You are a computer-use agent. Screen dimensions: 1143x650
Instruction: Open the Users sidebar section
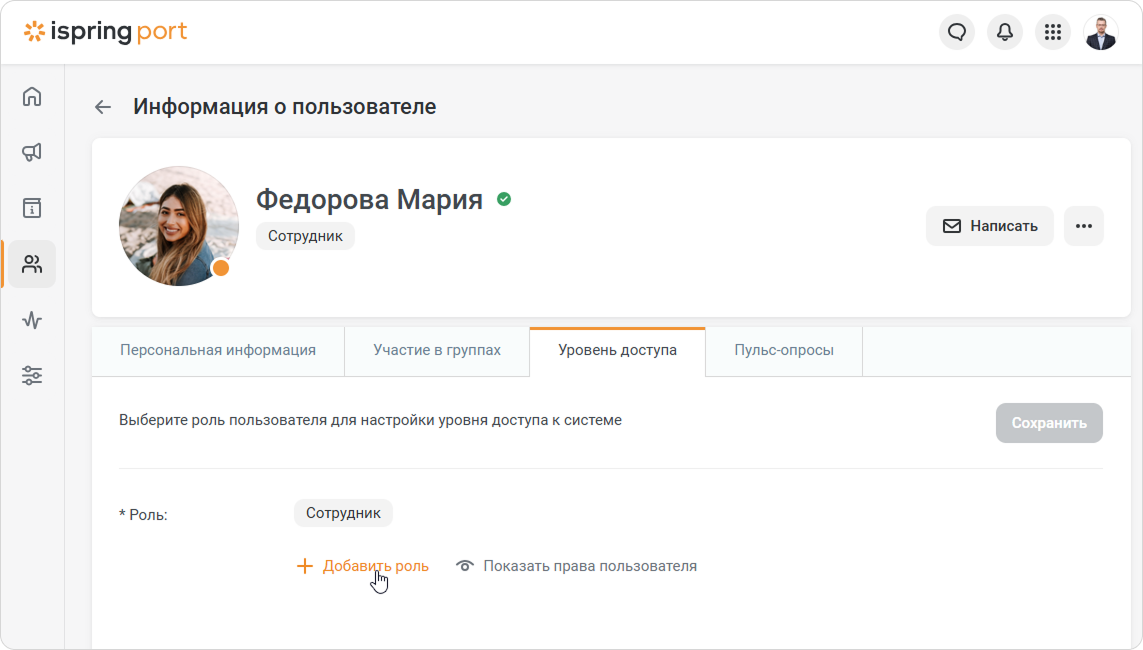pyautogui.click(x=32, y=264)
